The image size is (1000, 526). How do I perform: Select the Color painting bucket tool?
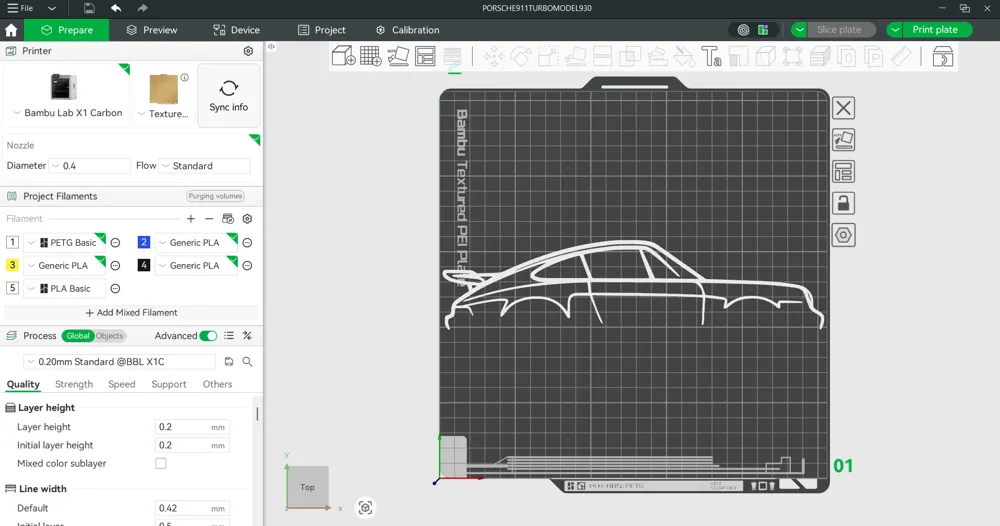coord(684,56)
